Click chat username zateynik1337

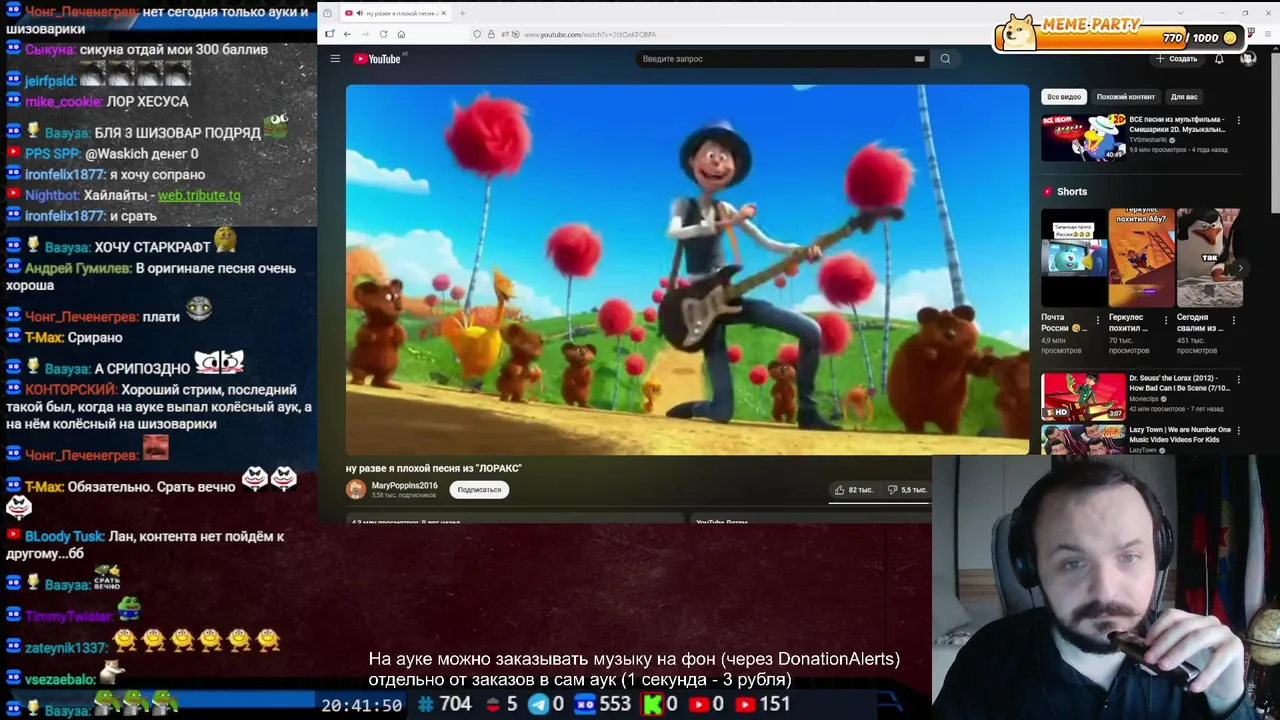[x=66, y=648]
